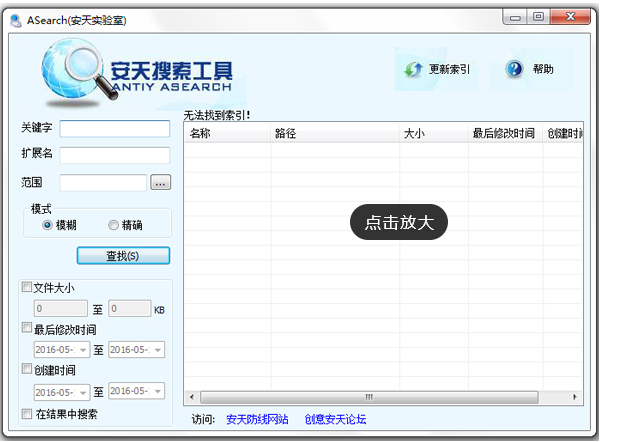The width and height of the screenshot is (641, 442).
Task: Click the ASearch title bar app icon
Action: pyautogui.click(x=16, y=20)
